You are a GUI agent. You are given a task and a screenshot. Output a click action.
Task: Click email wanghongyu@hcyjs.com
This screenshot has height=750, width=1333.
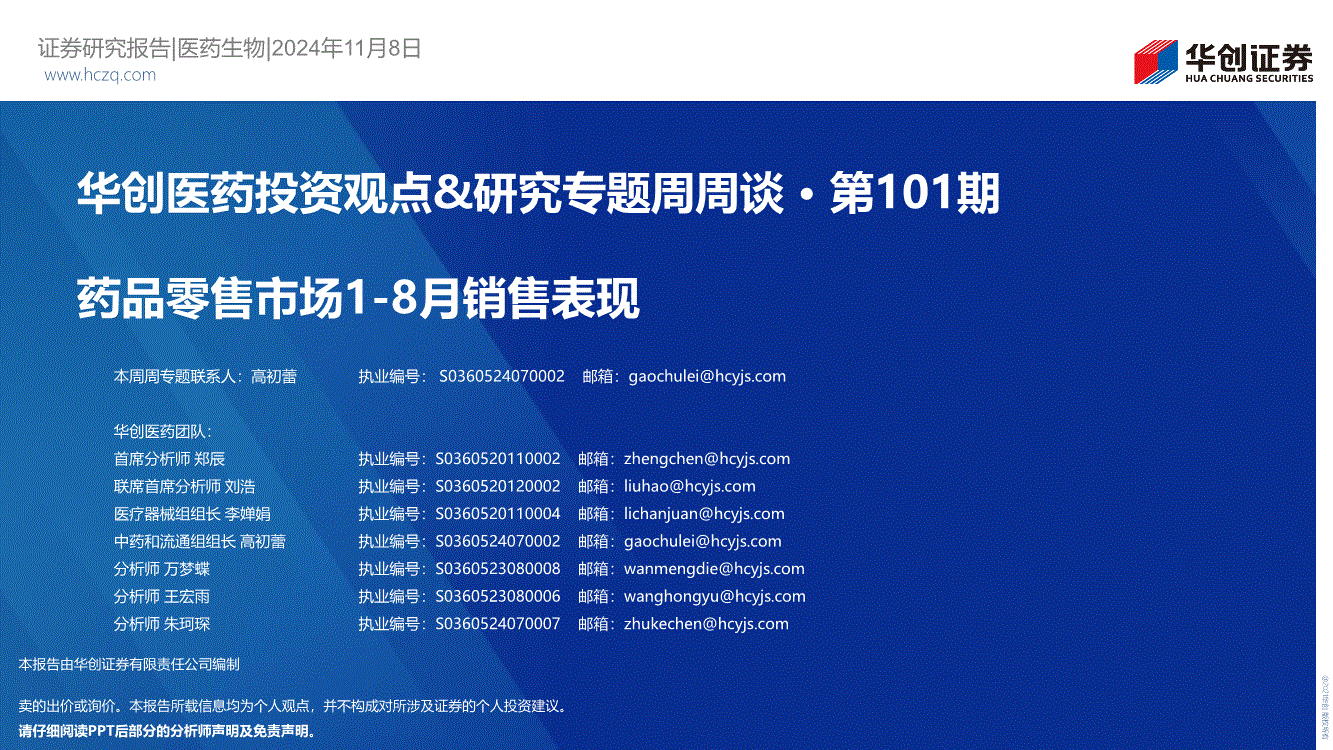coord(715,596)
